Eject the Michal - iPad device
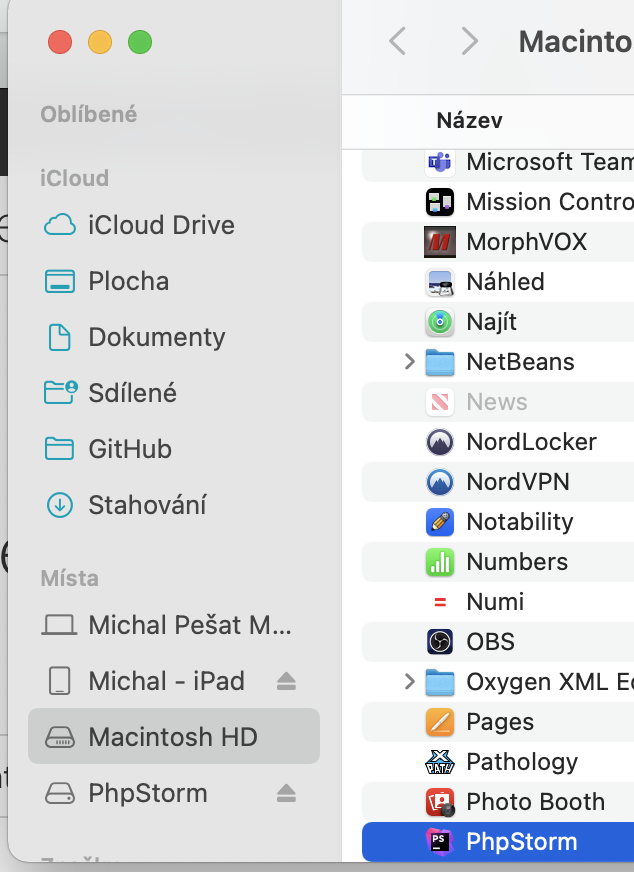Screen dimensions: 634x872 coord(286,681)
